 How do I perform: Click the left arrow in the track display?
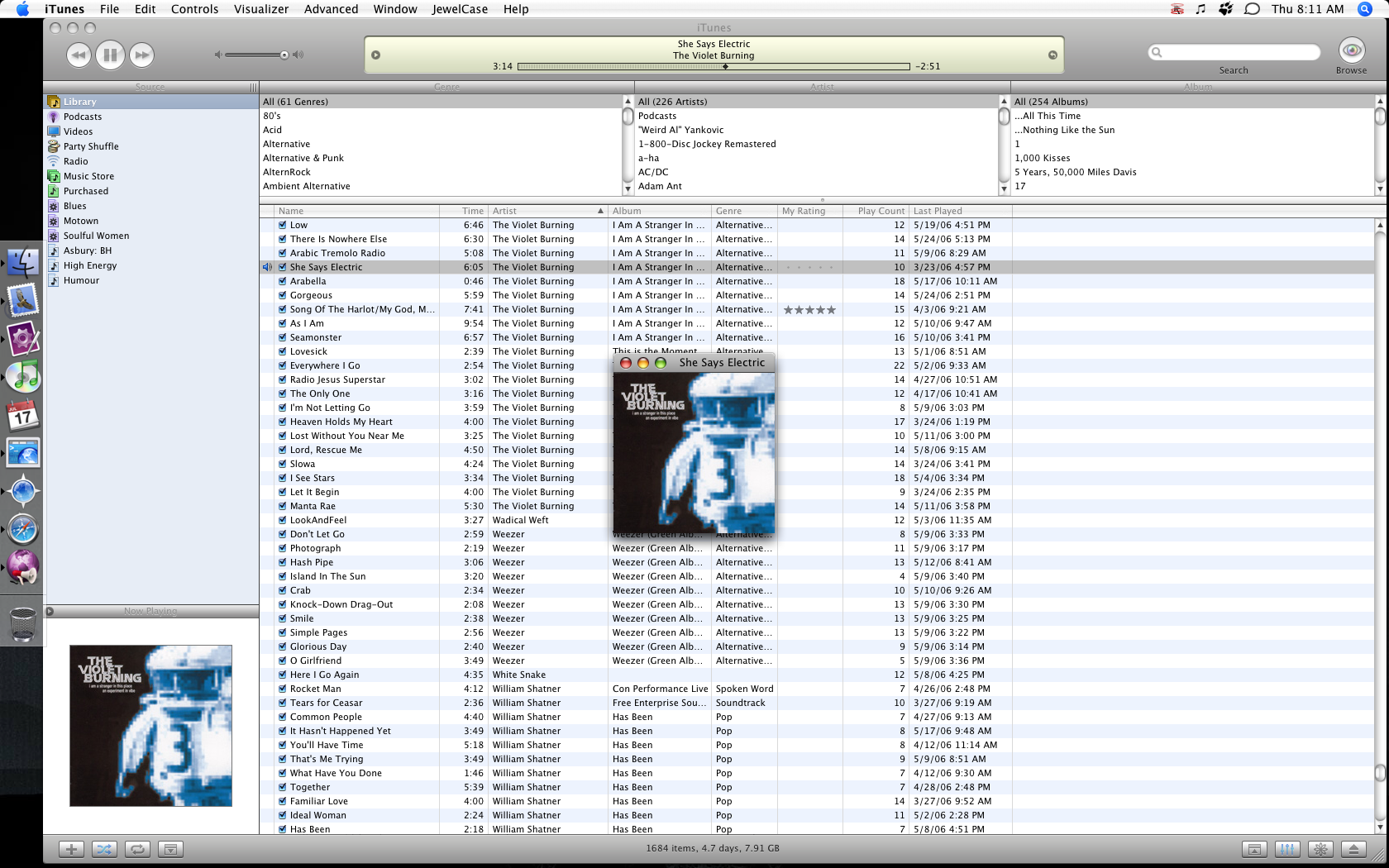375,55
